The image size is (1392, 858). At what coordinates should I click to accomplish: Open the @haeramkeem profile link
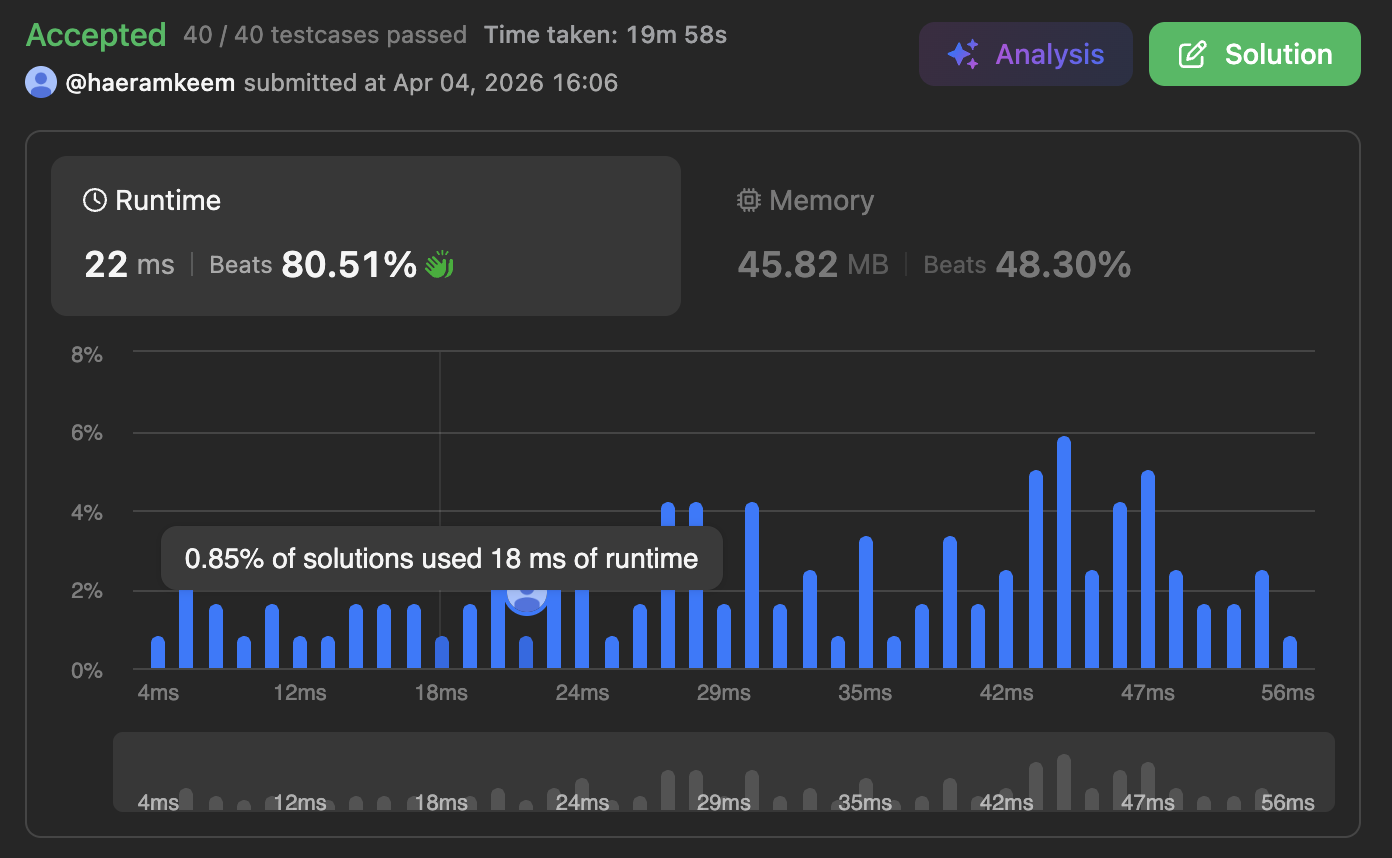point(150,82)
